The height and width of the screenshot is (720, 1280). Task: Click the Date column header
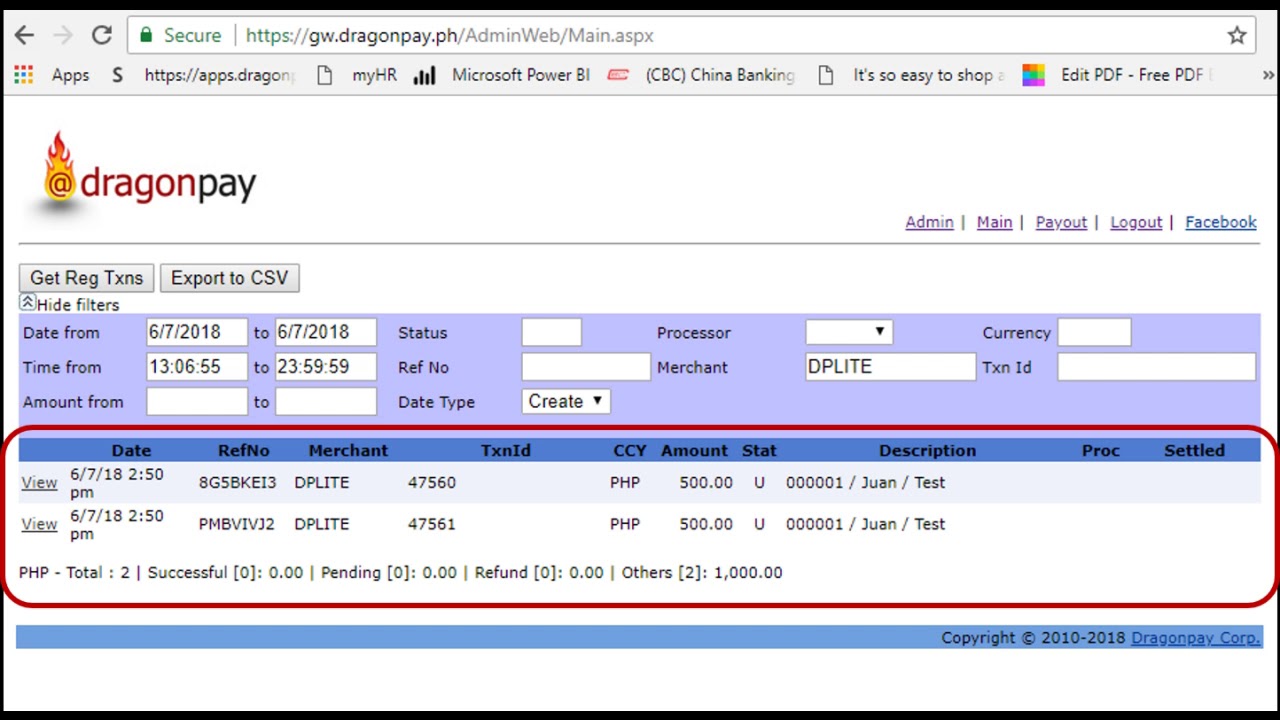[131, 450]
